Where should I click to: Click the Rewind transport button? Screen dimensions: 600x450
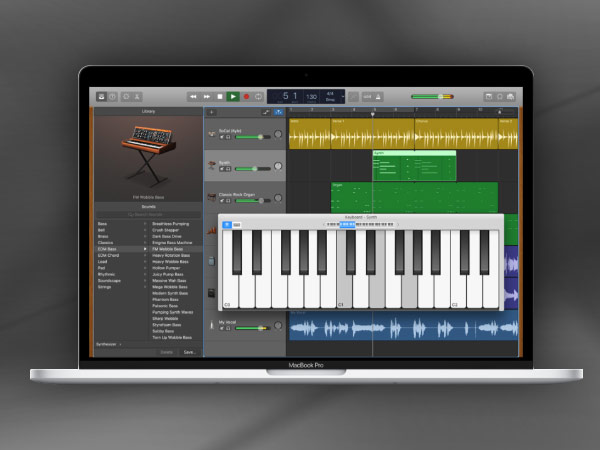[x=193, y=97]
